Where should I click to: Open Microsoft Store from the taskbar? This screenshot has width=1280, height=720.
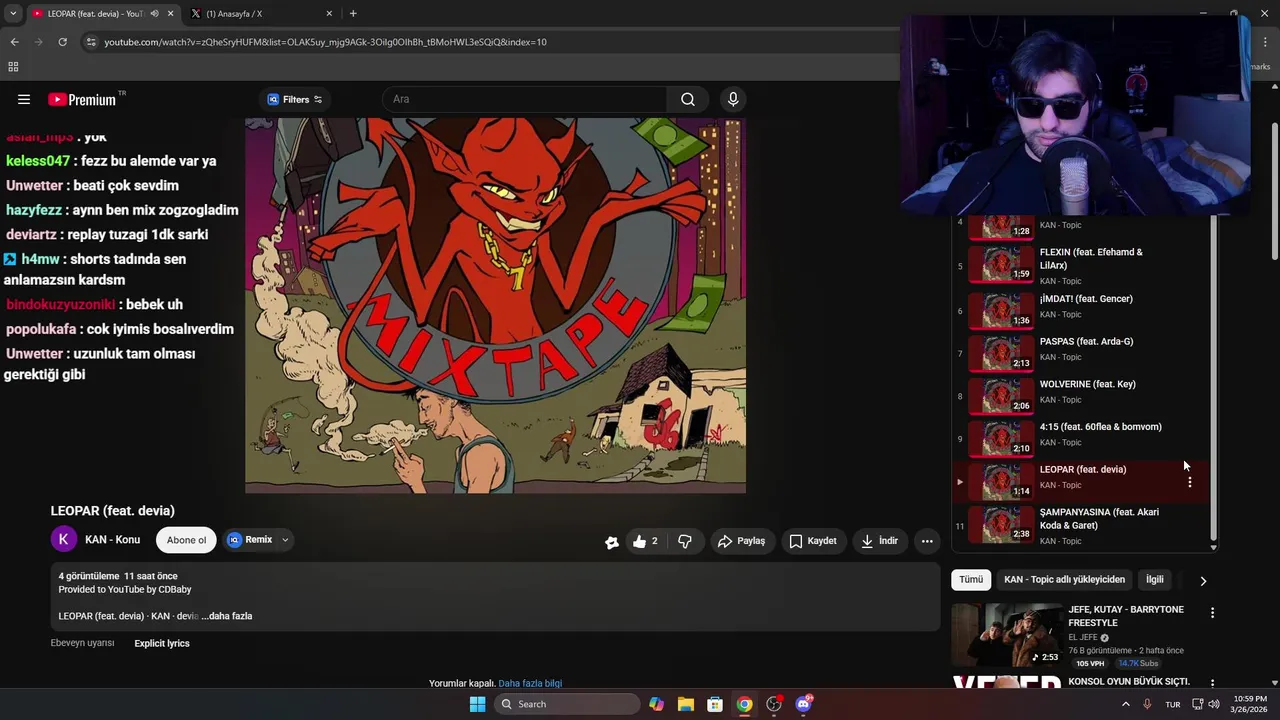click(x=715, y=704)
